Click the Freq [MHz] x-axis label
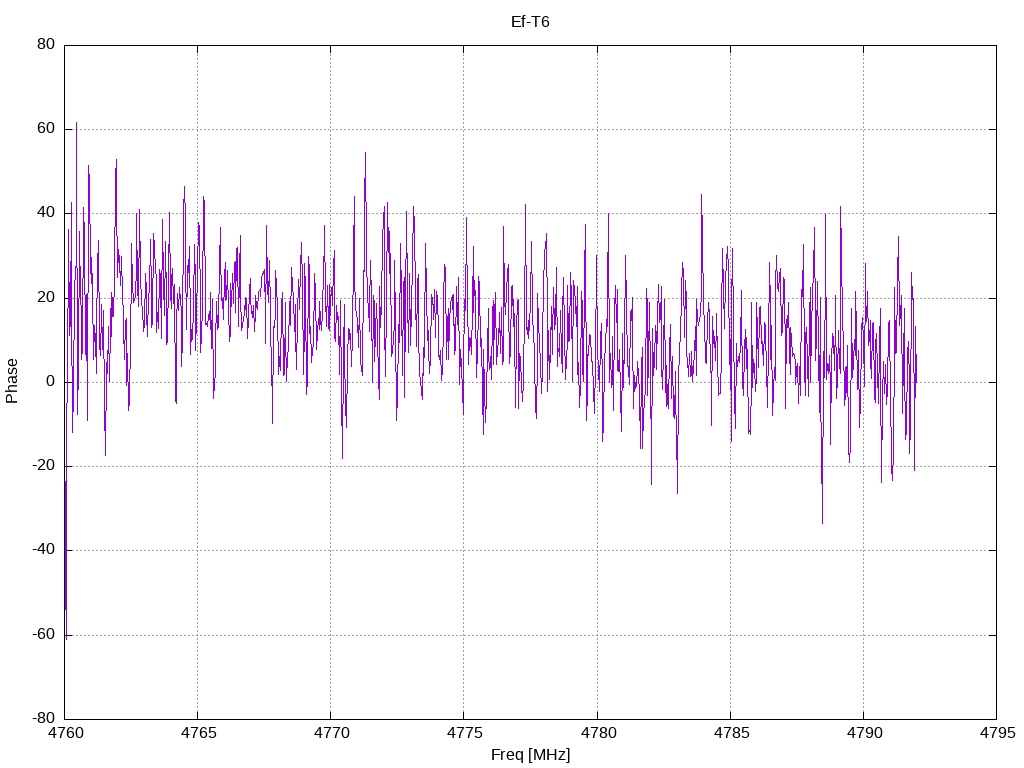Image resolution: width=1024 pixels, height=768 pixels. tap(530, 755)
